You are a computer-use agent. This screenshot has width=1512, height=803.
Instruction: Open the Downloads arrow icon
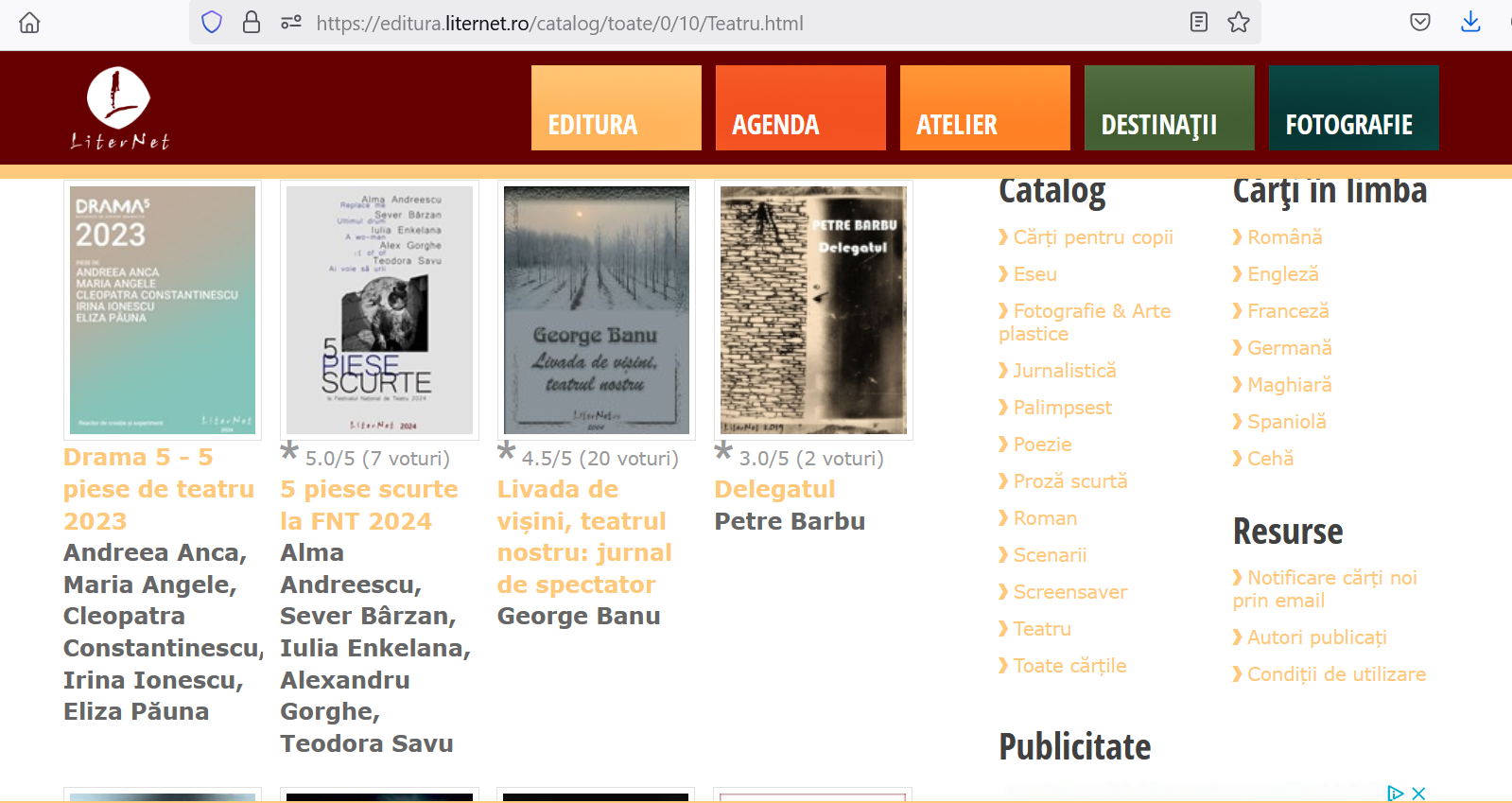1470,23
